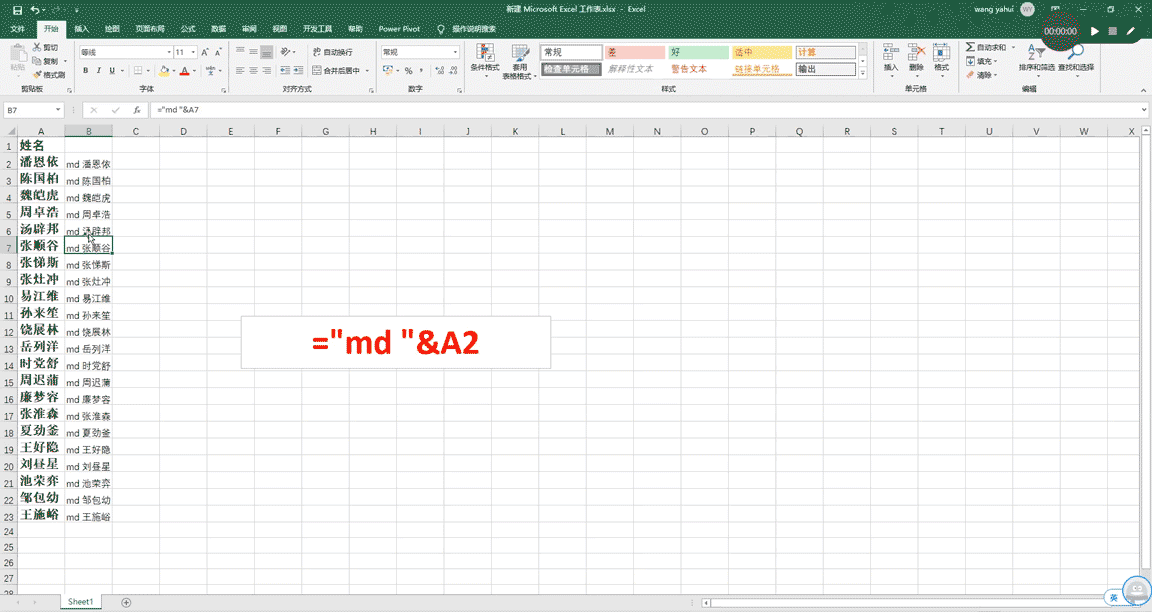Switch to the Data (数据) tab
This screenshot has width=1152, height=612.
(x=219, y=29)
